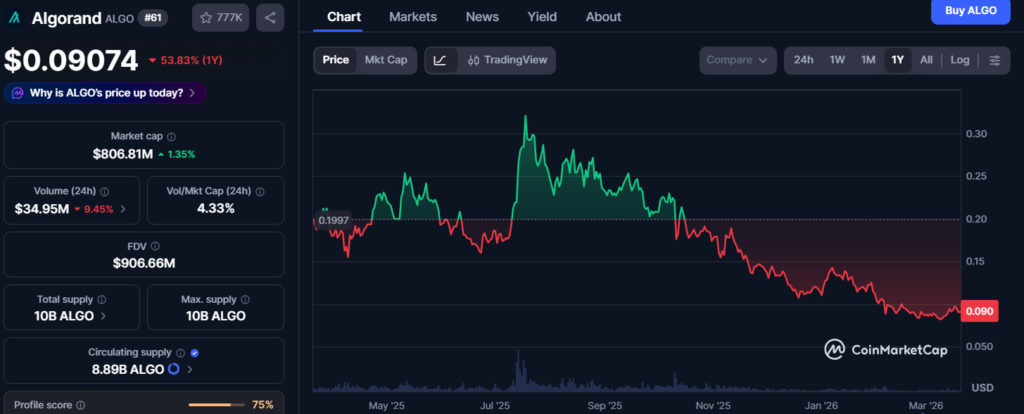The image size is (1024, 414).
Task: Open the Compare dropdown
Action: click(738, 60)
